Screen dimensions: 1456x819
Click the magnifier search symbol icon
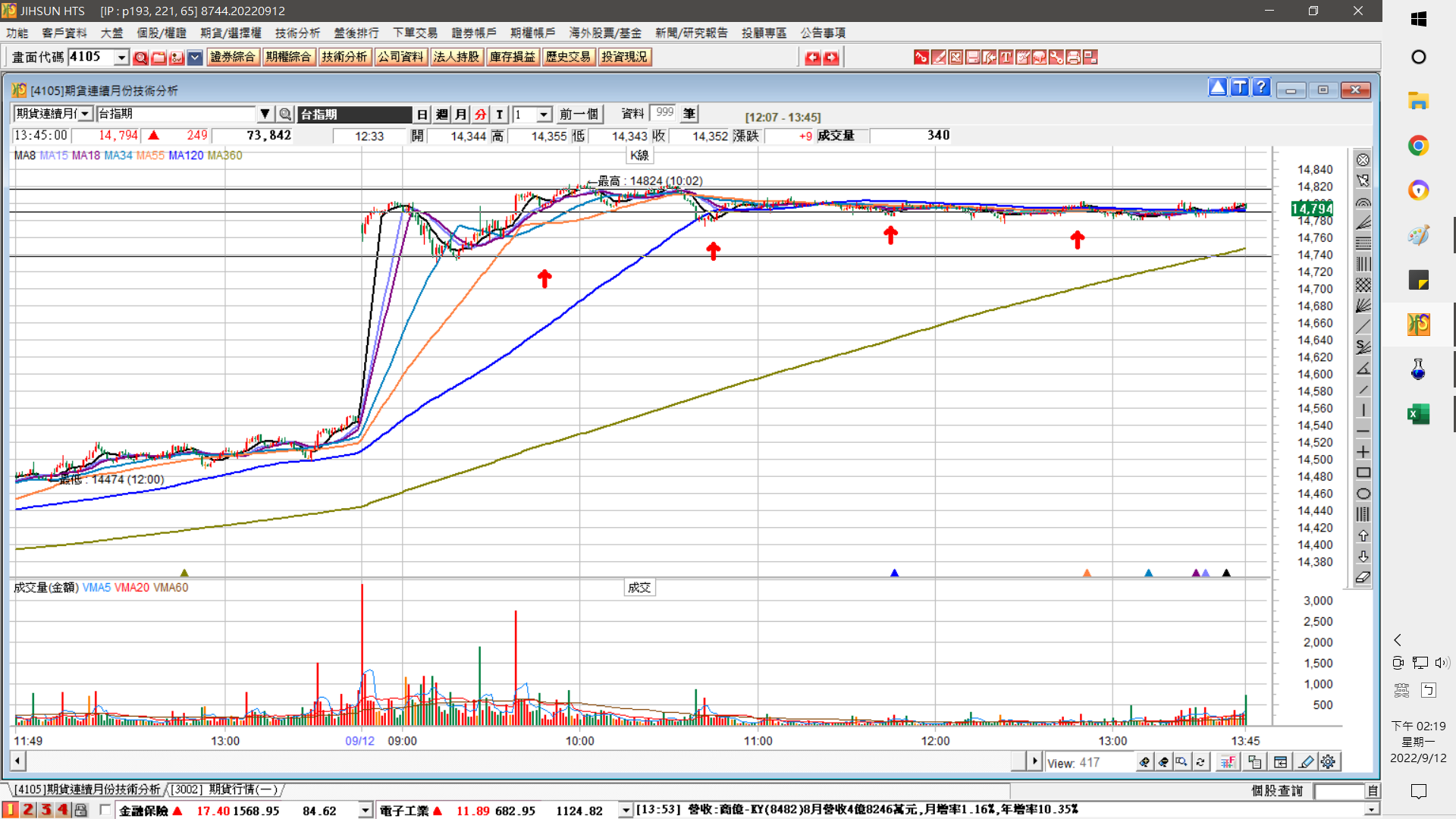(285, 115)
